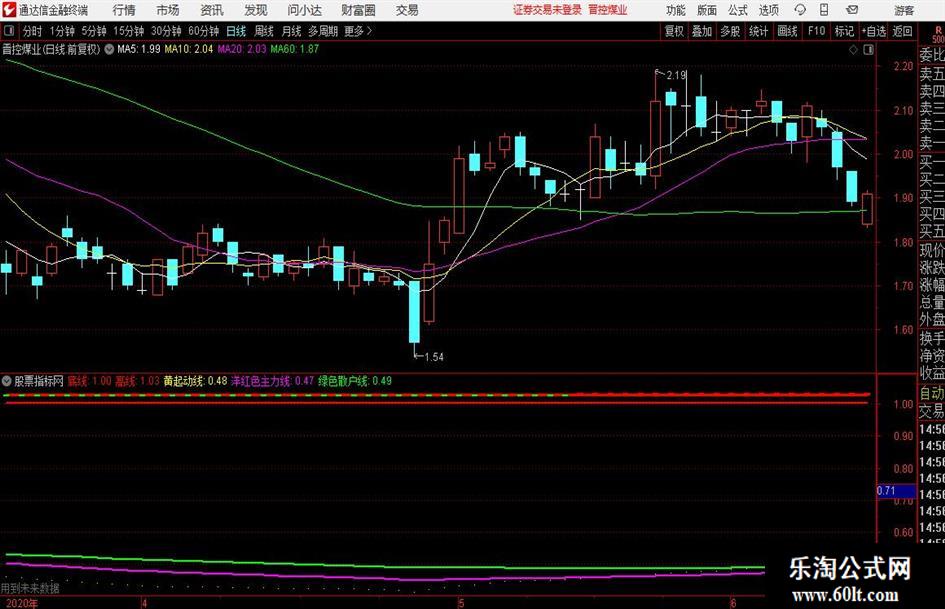Open the mobile phone icon
This screenshot has height=609, width=945.
824,10
